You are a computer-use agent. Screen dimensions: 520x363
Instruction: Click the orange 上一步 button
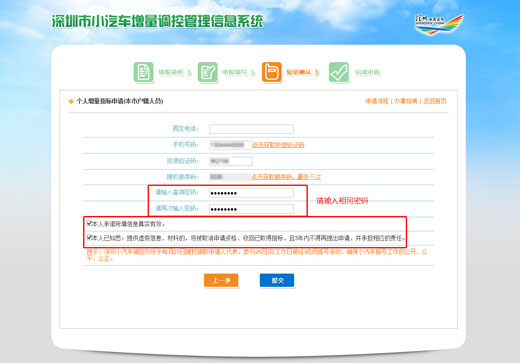(x=221, y=280)
